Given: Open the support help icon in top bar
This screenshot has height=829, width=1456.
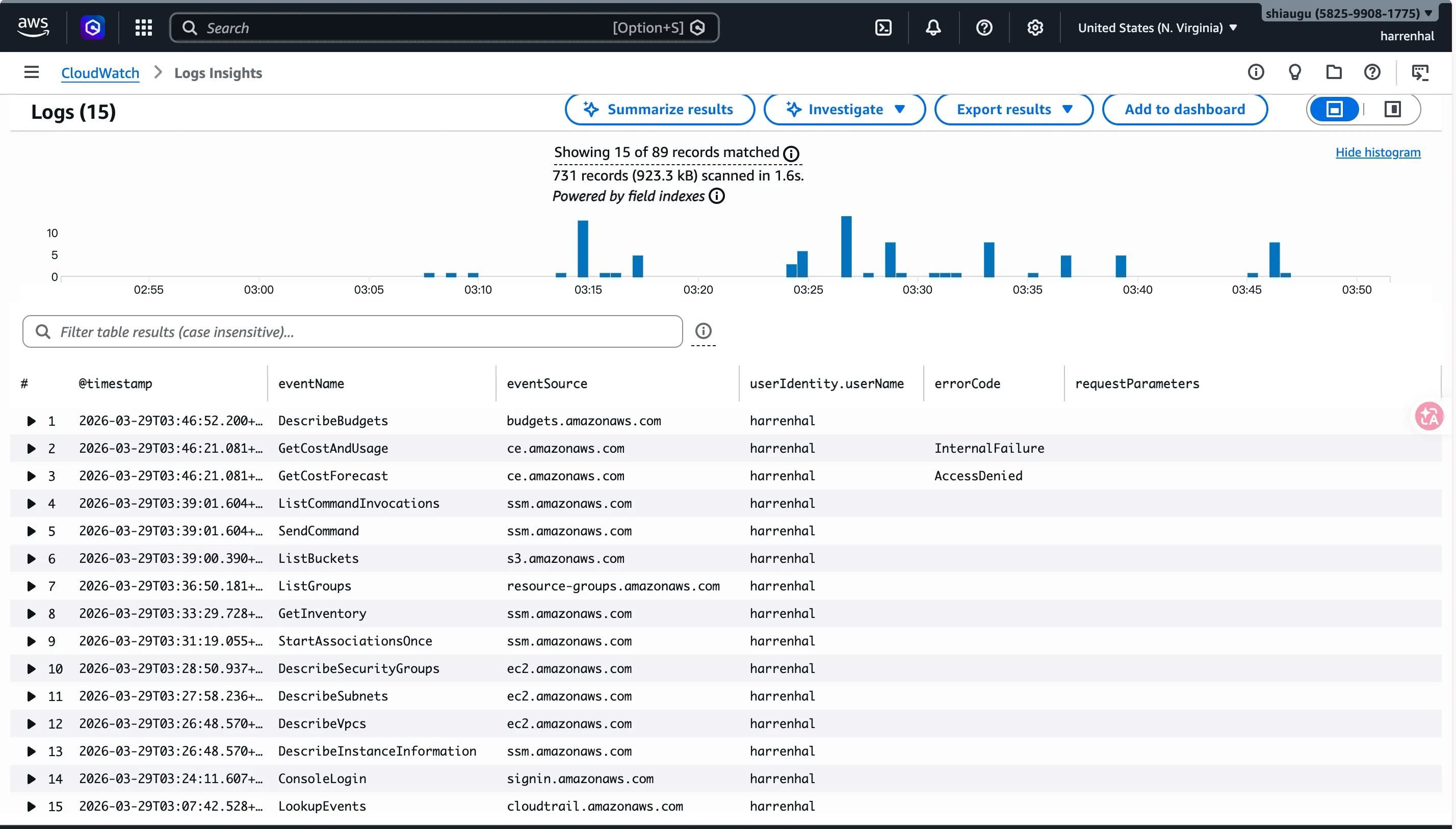Looking at the screenshot, I should coord(983,28).
